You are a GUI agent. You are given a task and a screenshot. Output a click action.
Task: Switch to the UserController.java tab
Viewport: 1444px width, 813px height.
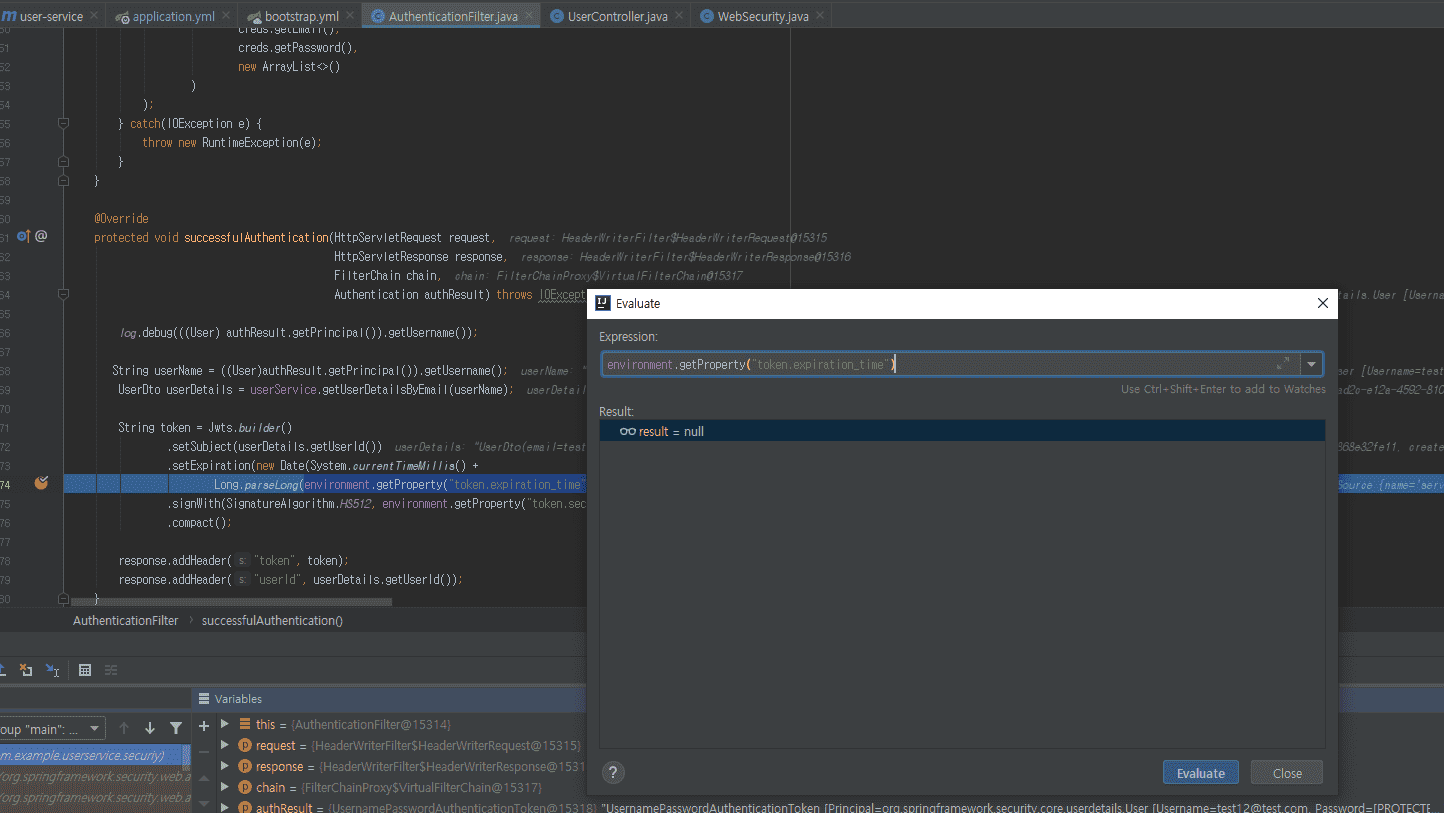[x=617, y=17]
